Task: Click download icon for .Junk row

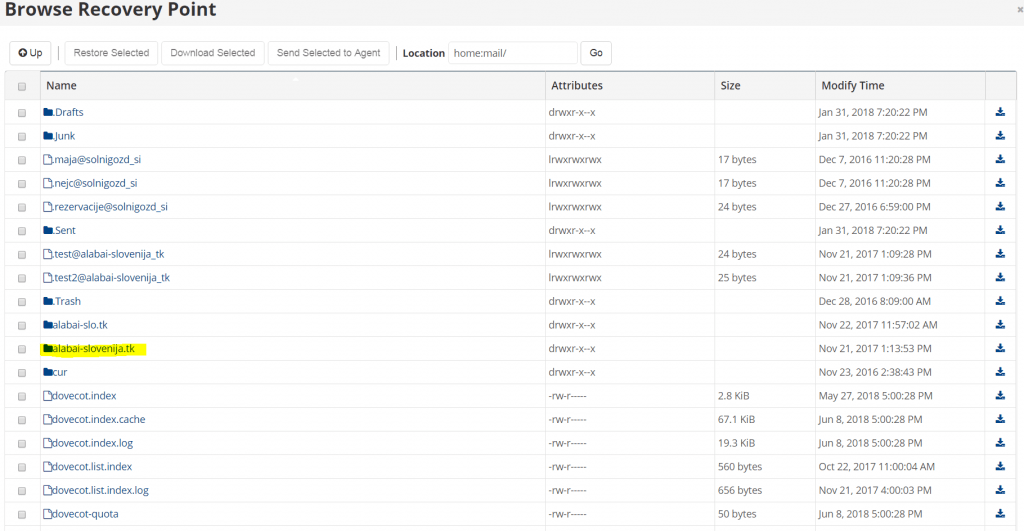Action: point(1000,136)
